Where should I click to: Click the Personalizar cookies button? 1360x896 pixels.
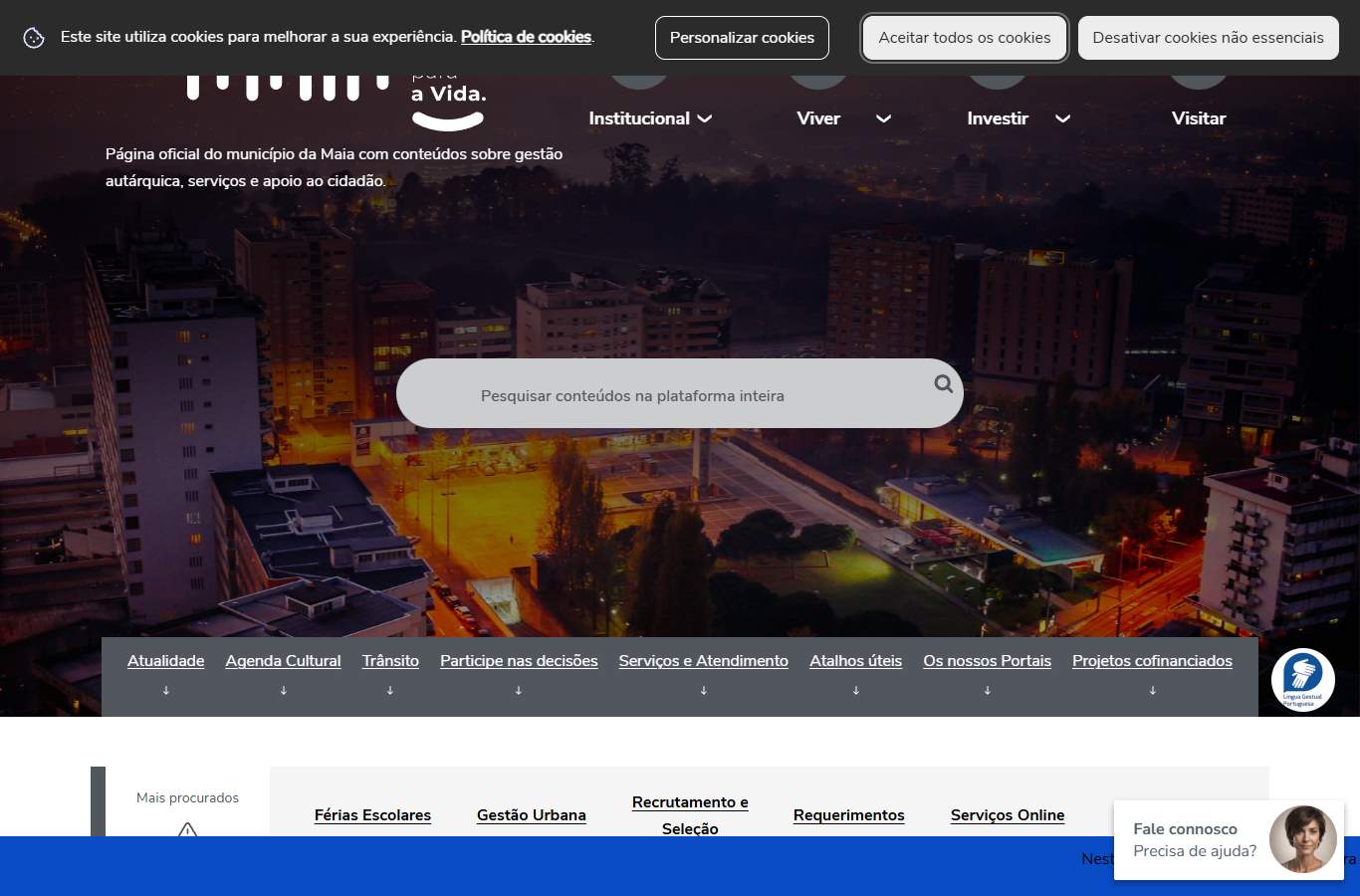click(742, 38)
